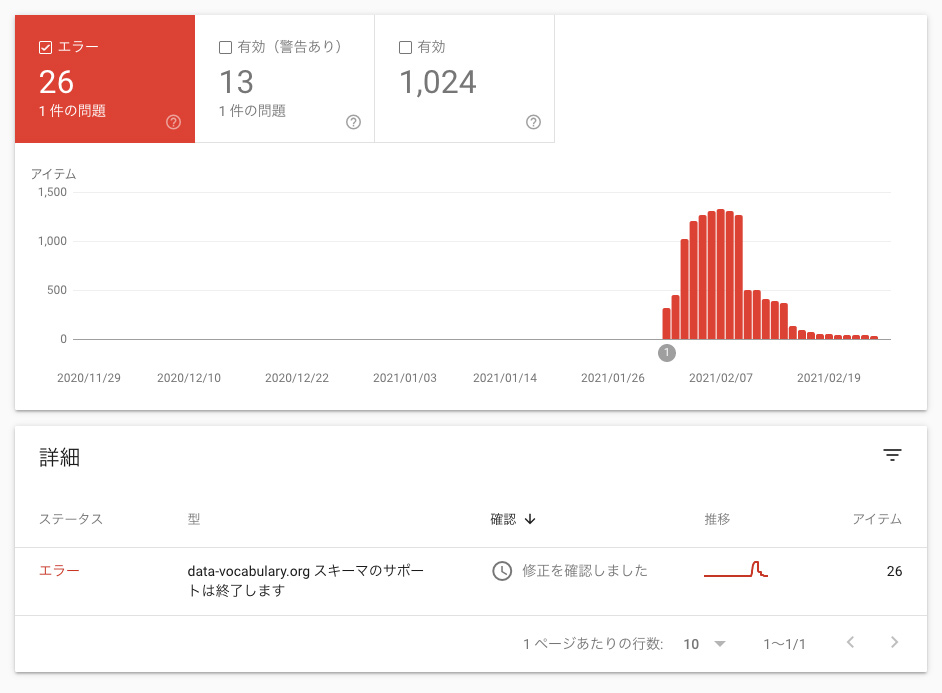942x693 pixels.
Task: Uncheck the エラー checkbox
Action: 45,47
